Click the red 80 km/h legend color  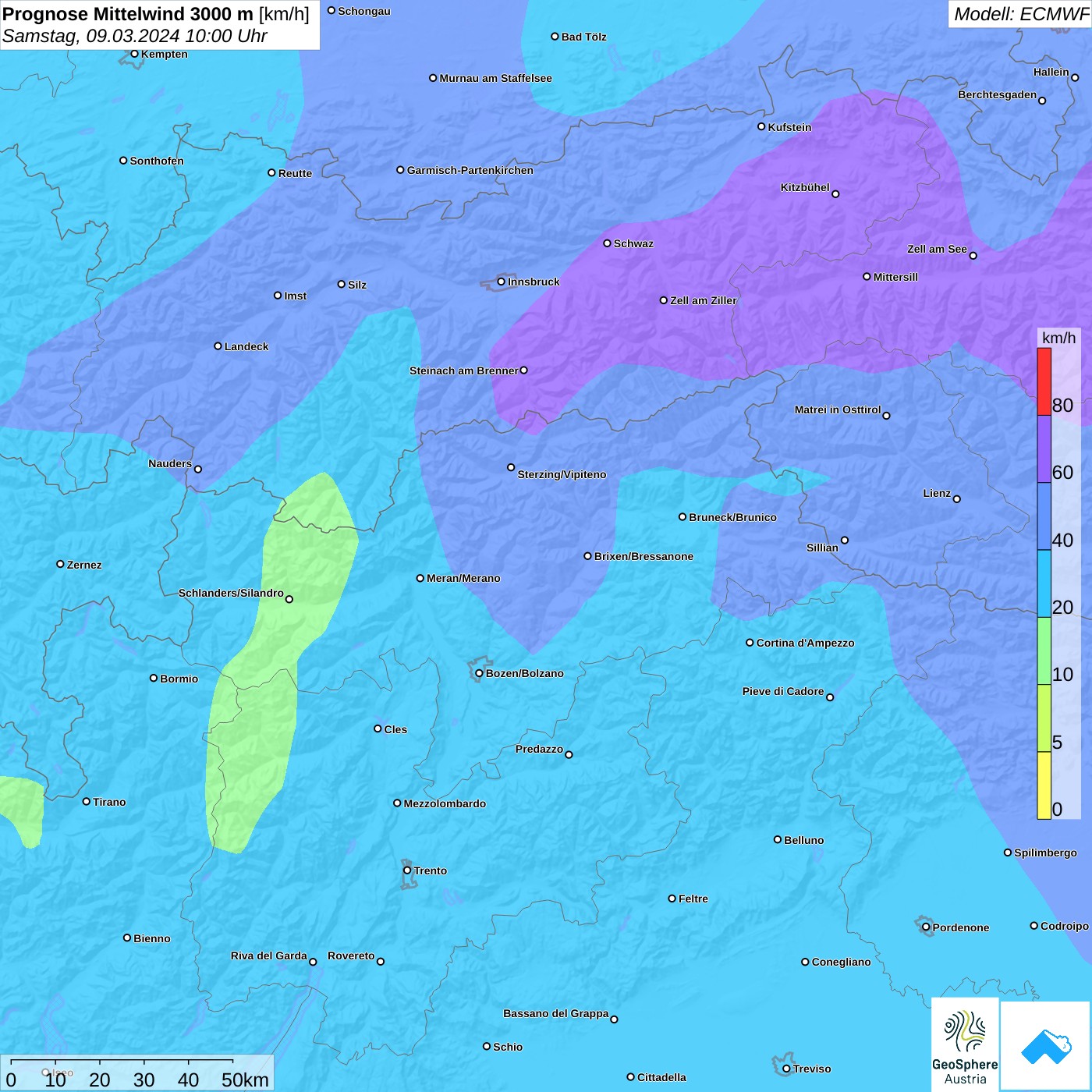tap(1044, 381)
